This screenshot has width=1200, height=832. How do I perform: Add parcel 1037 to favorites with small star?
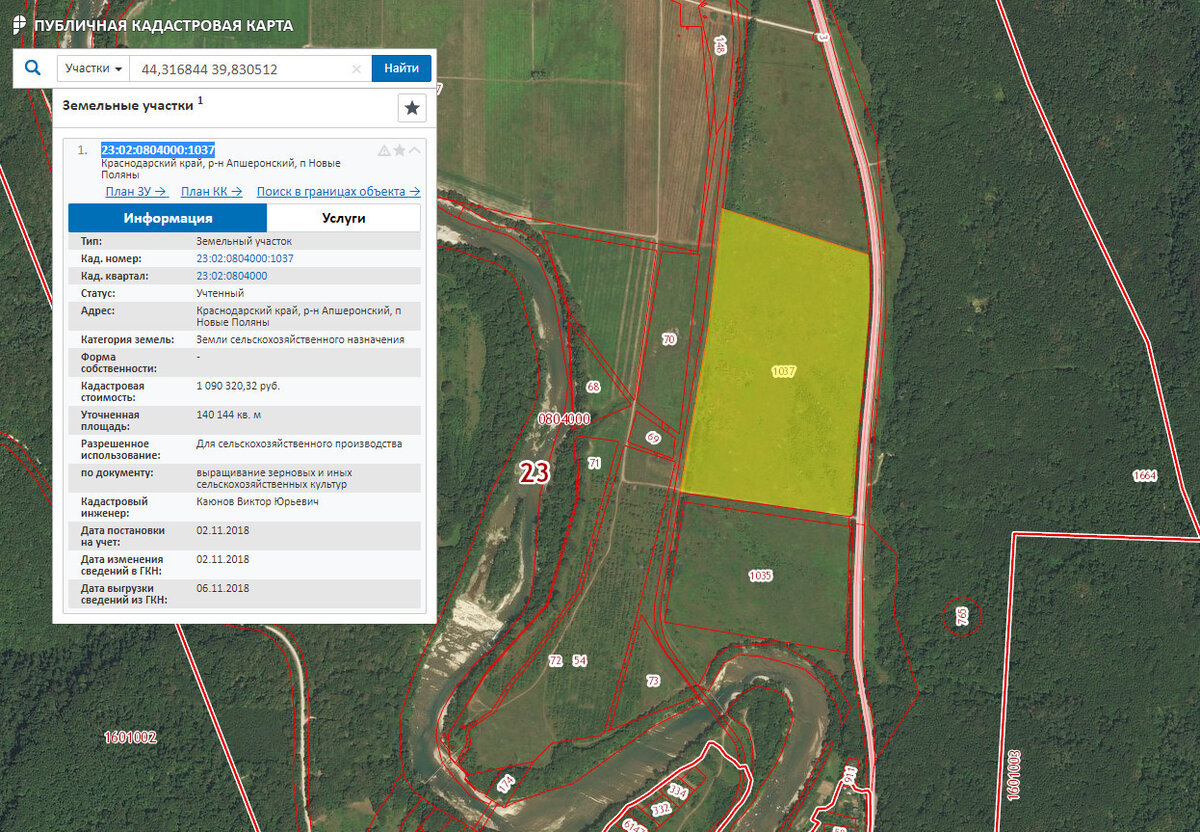coord(399,150)
